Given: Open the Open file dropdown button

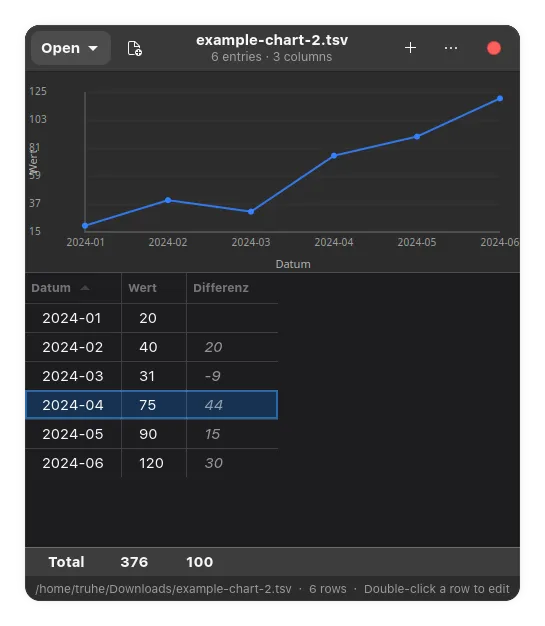Looking at the screenshot, I should coord(70,48).
